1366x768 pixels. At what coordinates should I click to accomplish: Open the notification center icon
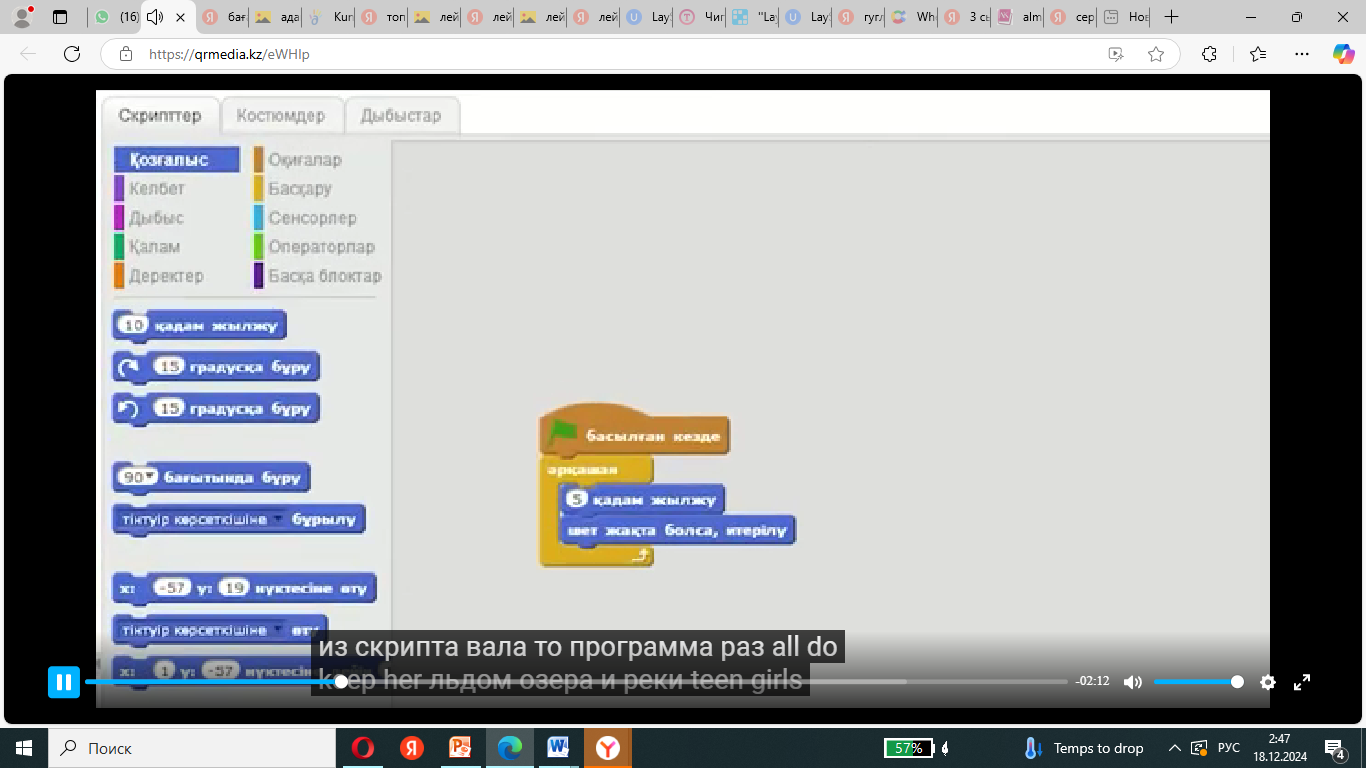(1334, 748)
